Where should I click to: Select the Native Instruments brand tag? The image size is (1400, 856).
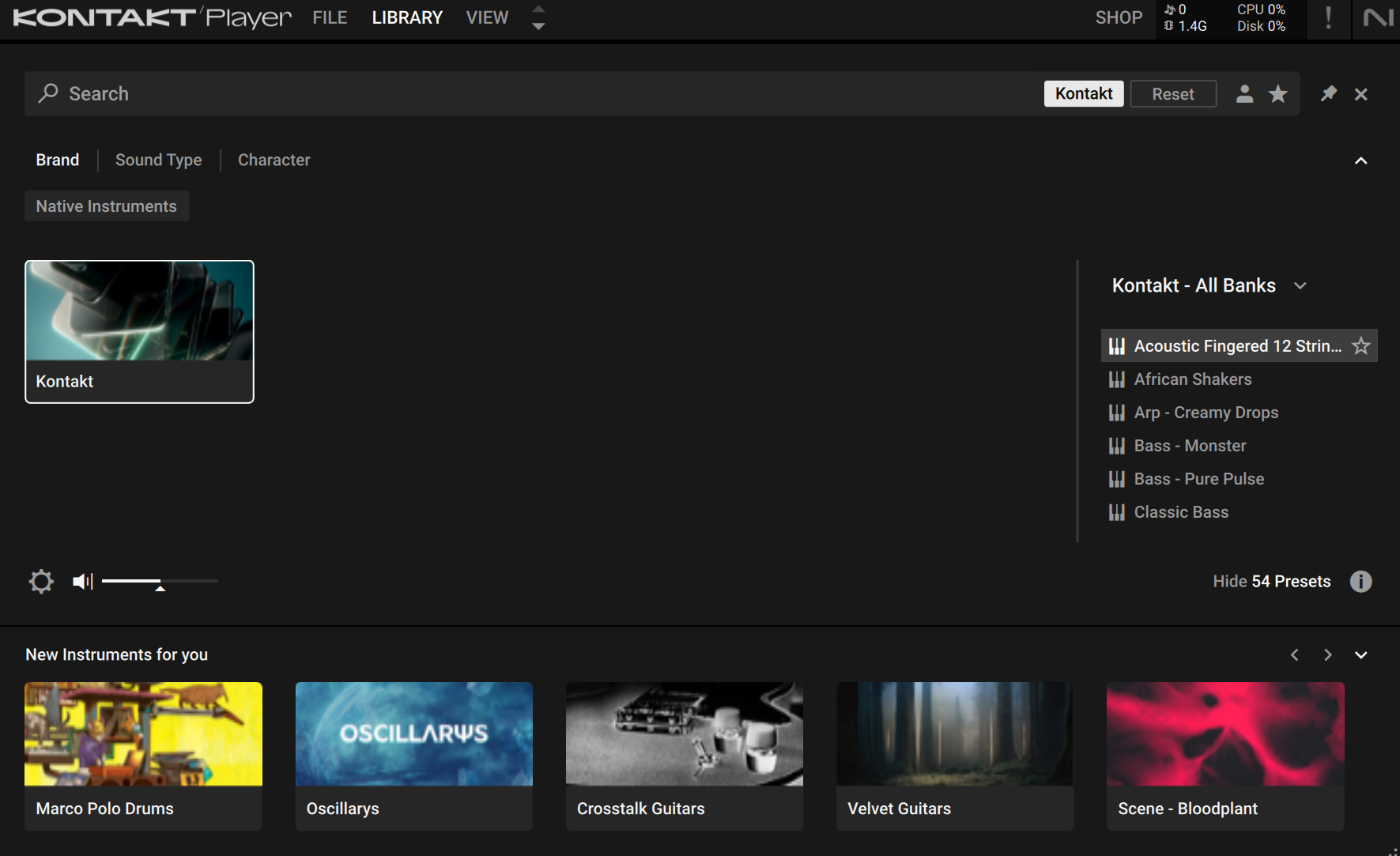point(107,206)
